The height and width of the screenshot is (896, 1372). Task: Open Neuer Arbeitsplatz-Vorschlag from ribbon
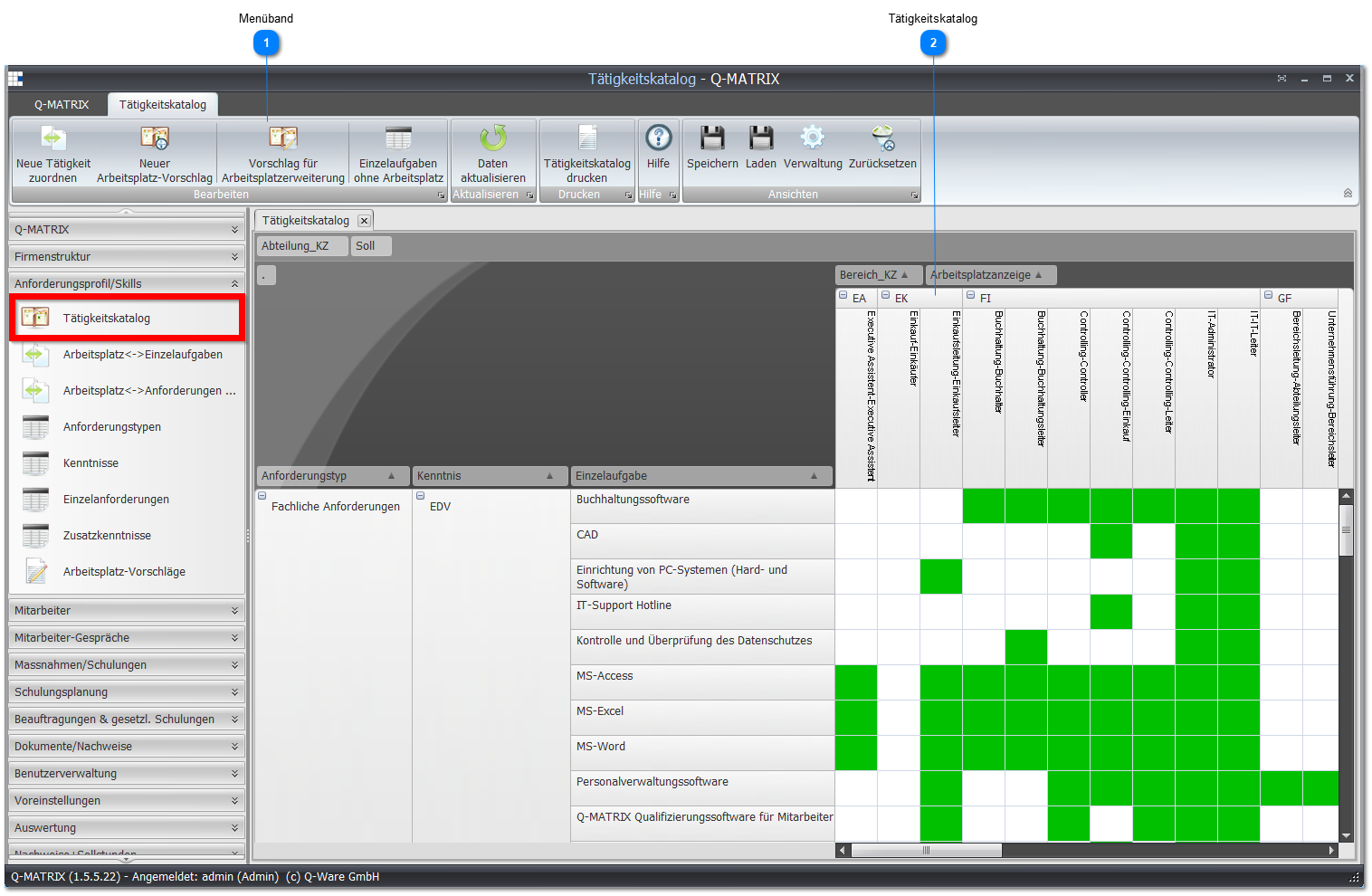(x=155, y=138)
